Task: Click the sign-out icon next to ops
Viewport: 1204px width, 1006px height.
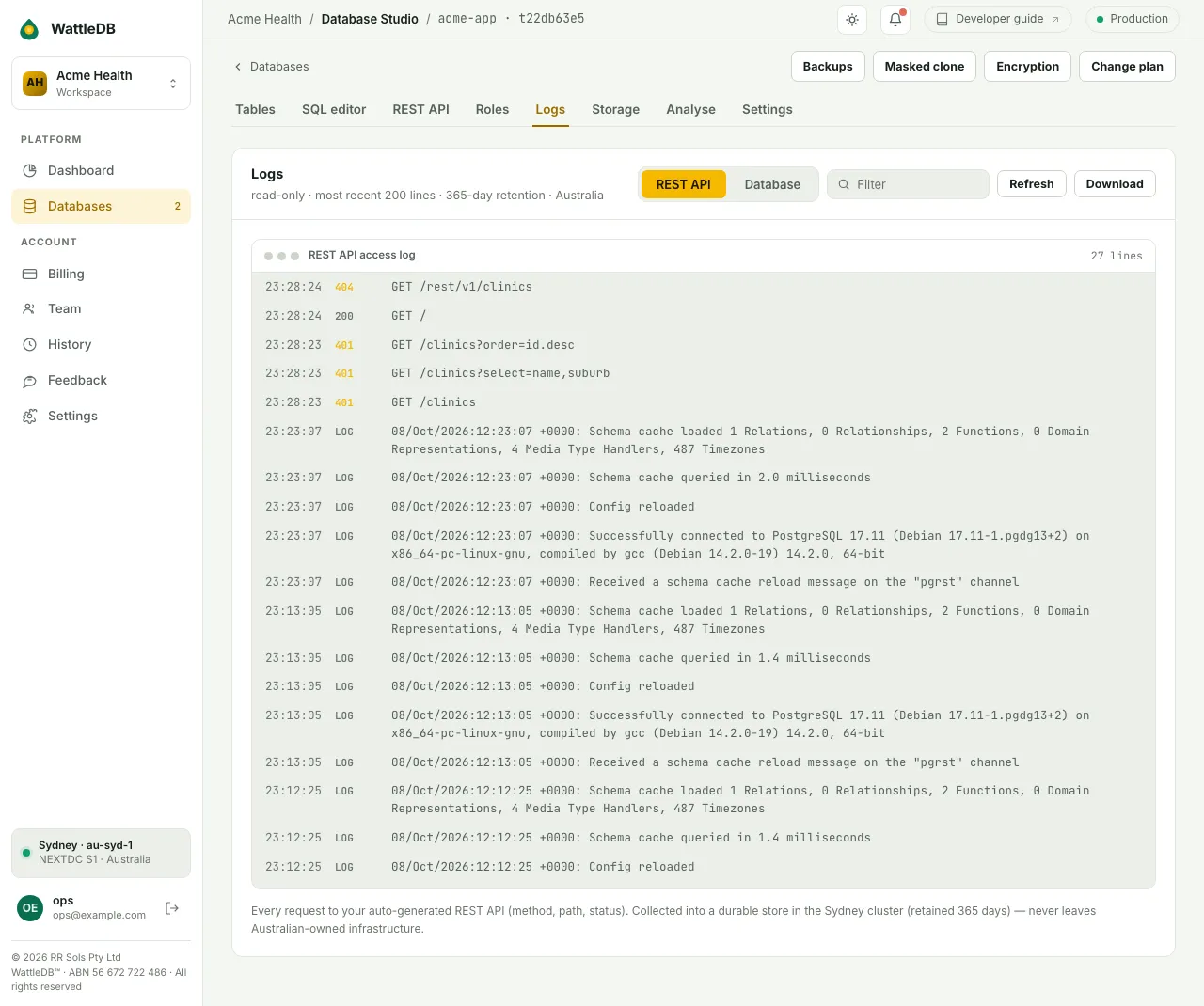Action: click(172, 907)
